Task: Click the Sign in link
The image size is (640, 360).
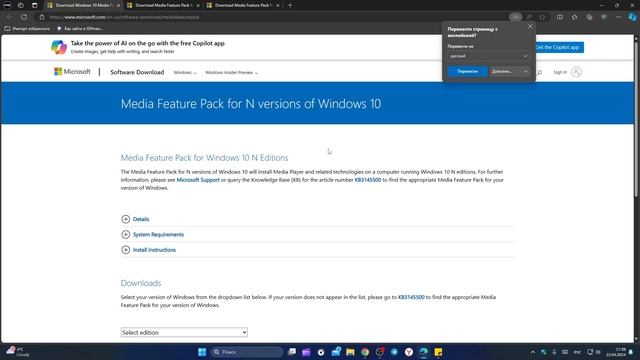Action: pos(560,72)
